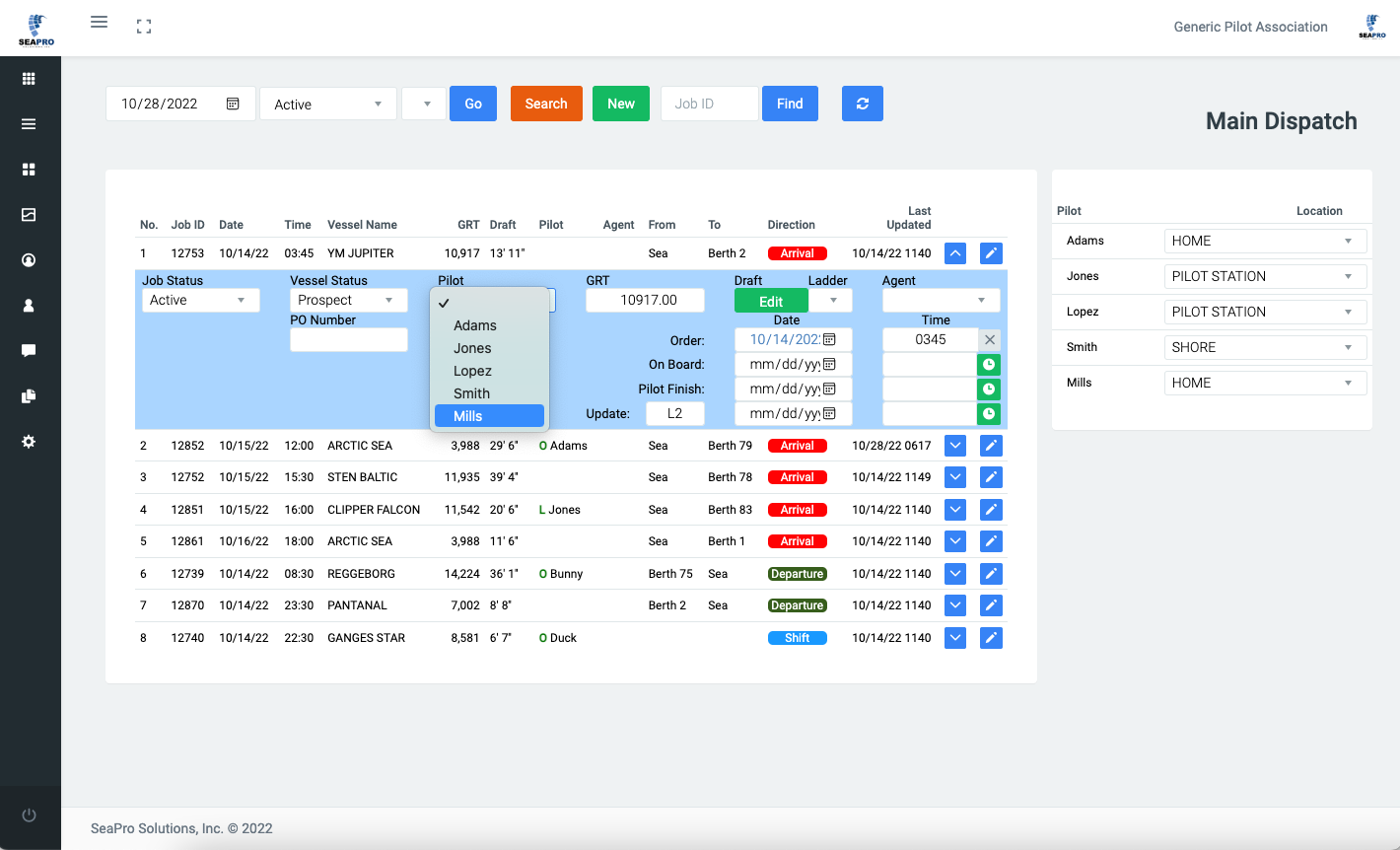
Task: Click edit pencil for ARCTIC SEA job 12852
Action: click(991, 446)
